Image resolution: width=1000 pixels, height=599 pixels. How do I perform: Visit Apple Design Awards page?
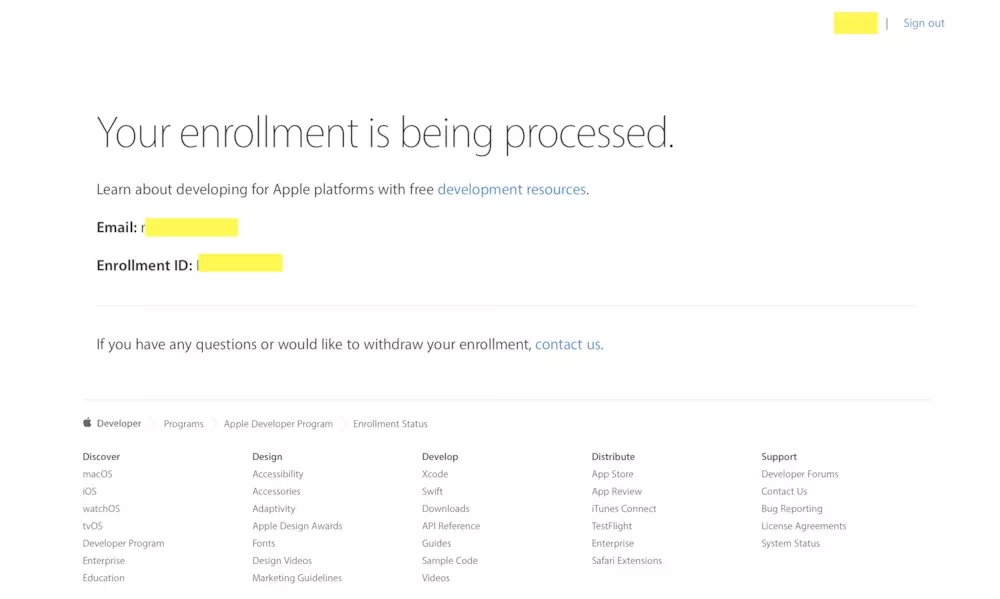tap(297, 526)
